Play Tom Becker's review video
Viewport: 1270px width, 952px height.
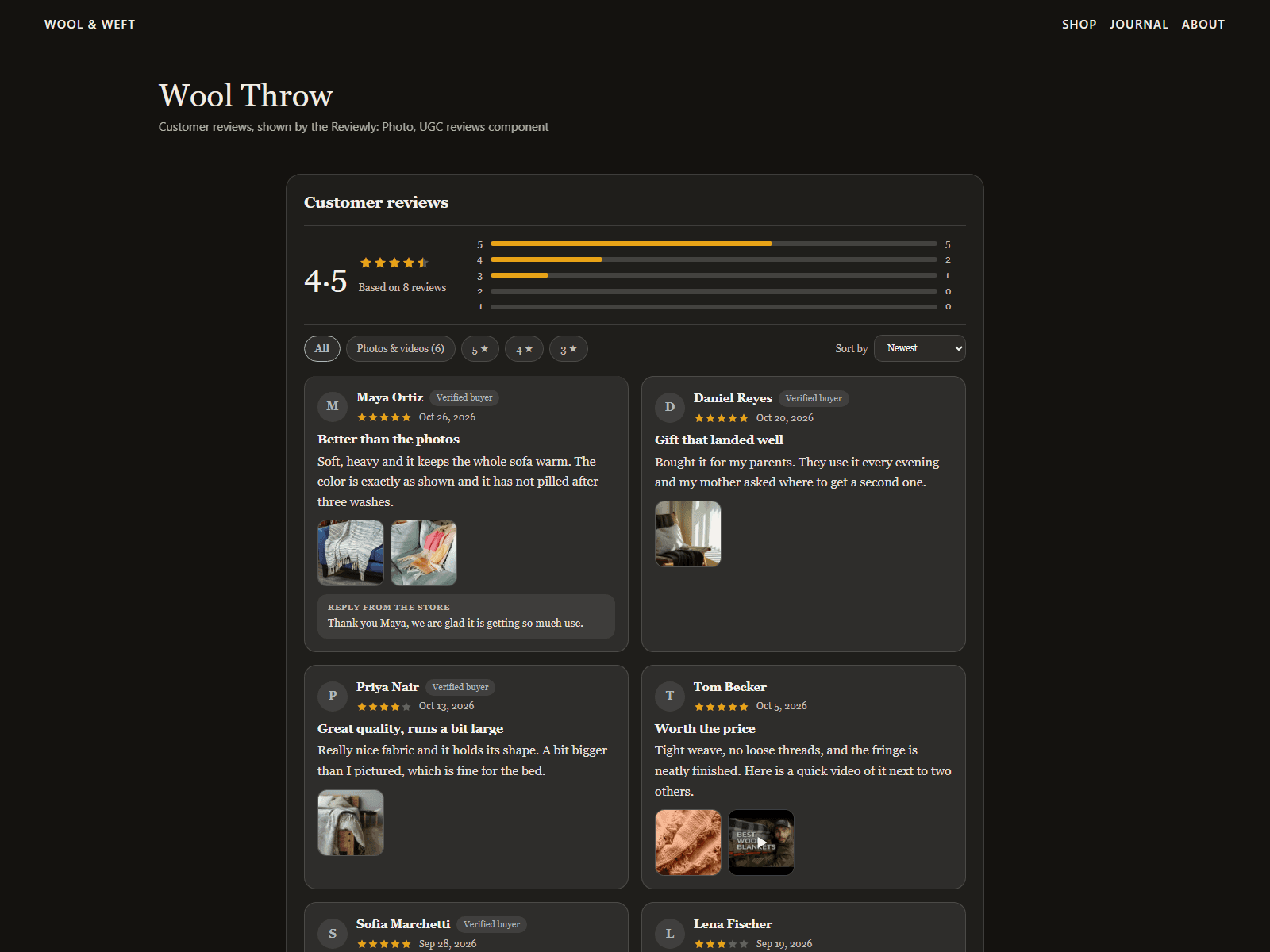click(761, 843)
